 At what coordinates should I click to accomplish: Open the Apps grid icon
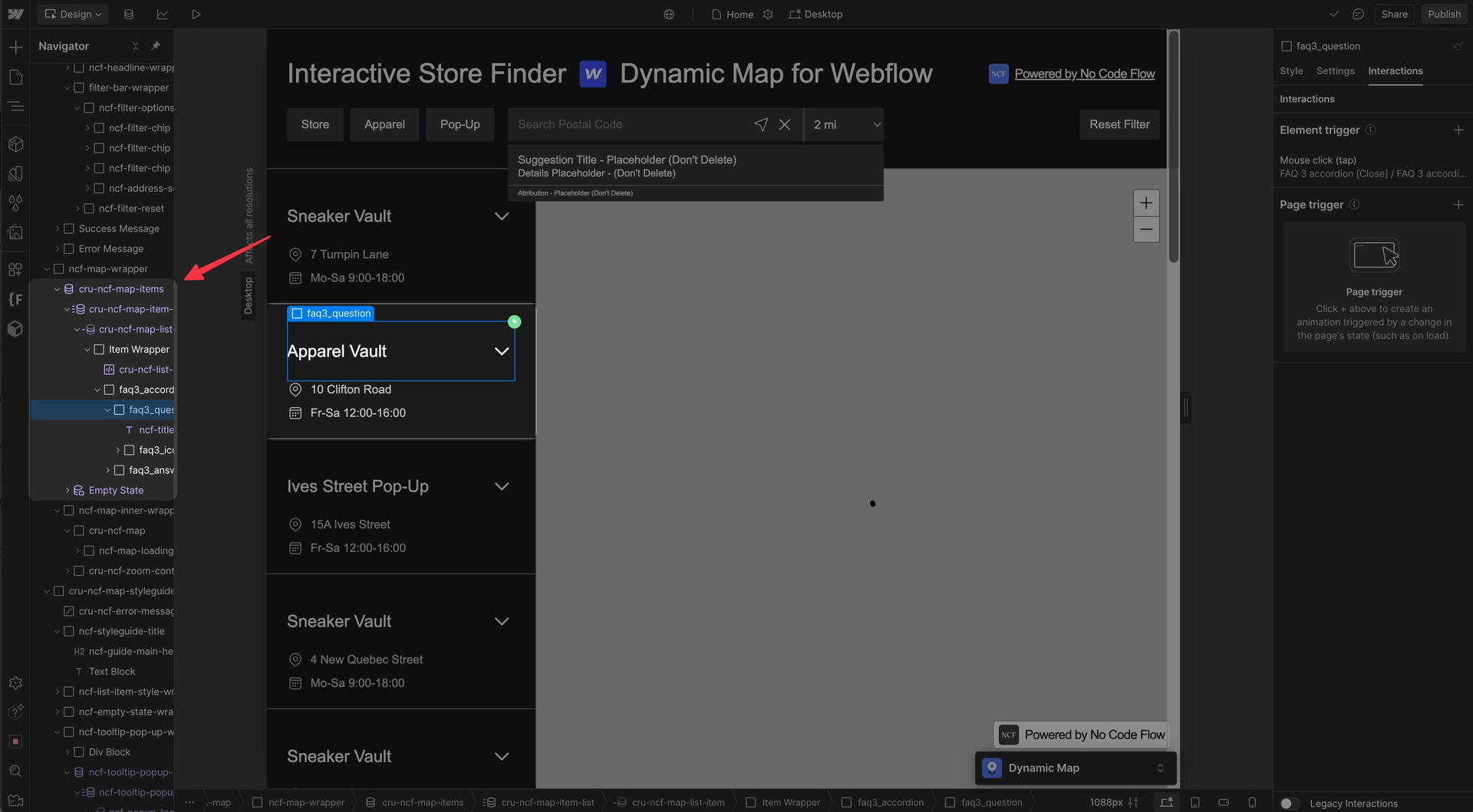pyautogui.click(x=15, y=270)
